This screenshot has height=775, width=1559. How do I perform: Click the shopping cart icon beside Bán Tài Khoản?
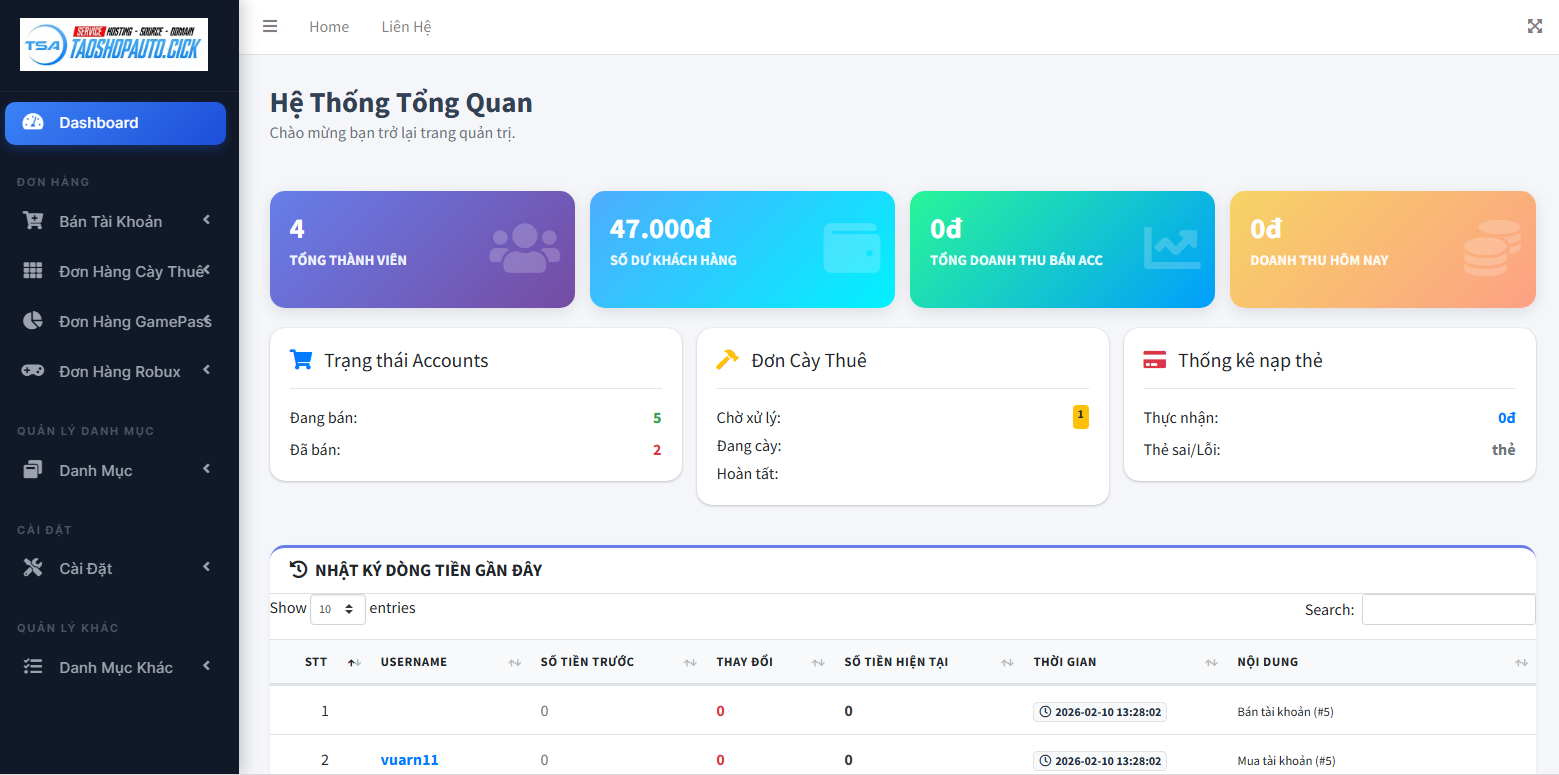[33, 221]
